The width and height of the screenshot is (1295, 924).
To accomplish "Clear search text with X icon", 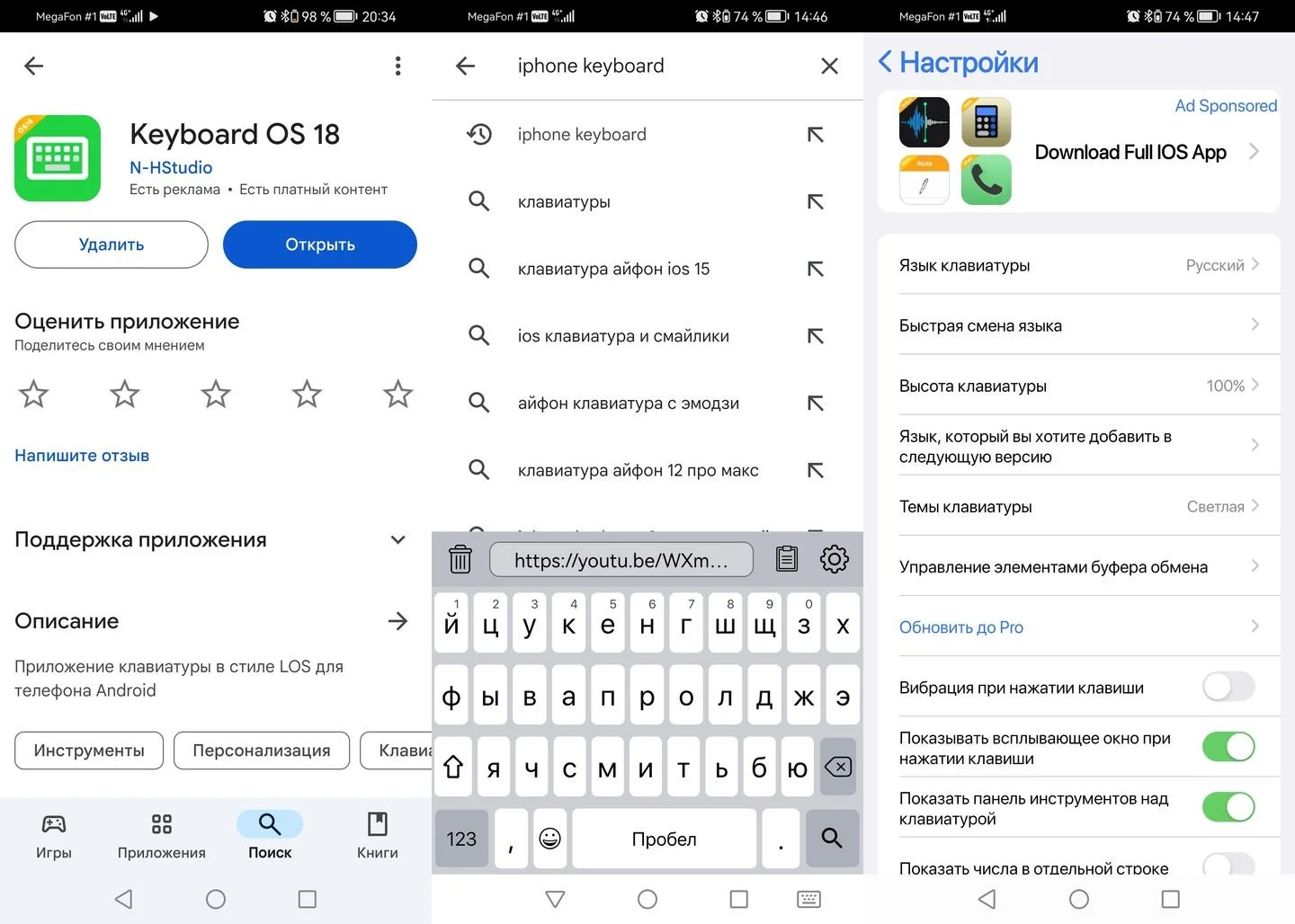I will click(830, 66).
